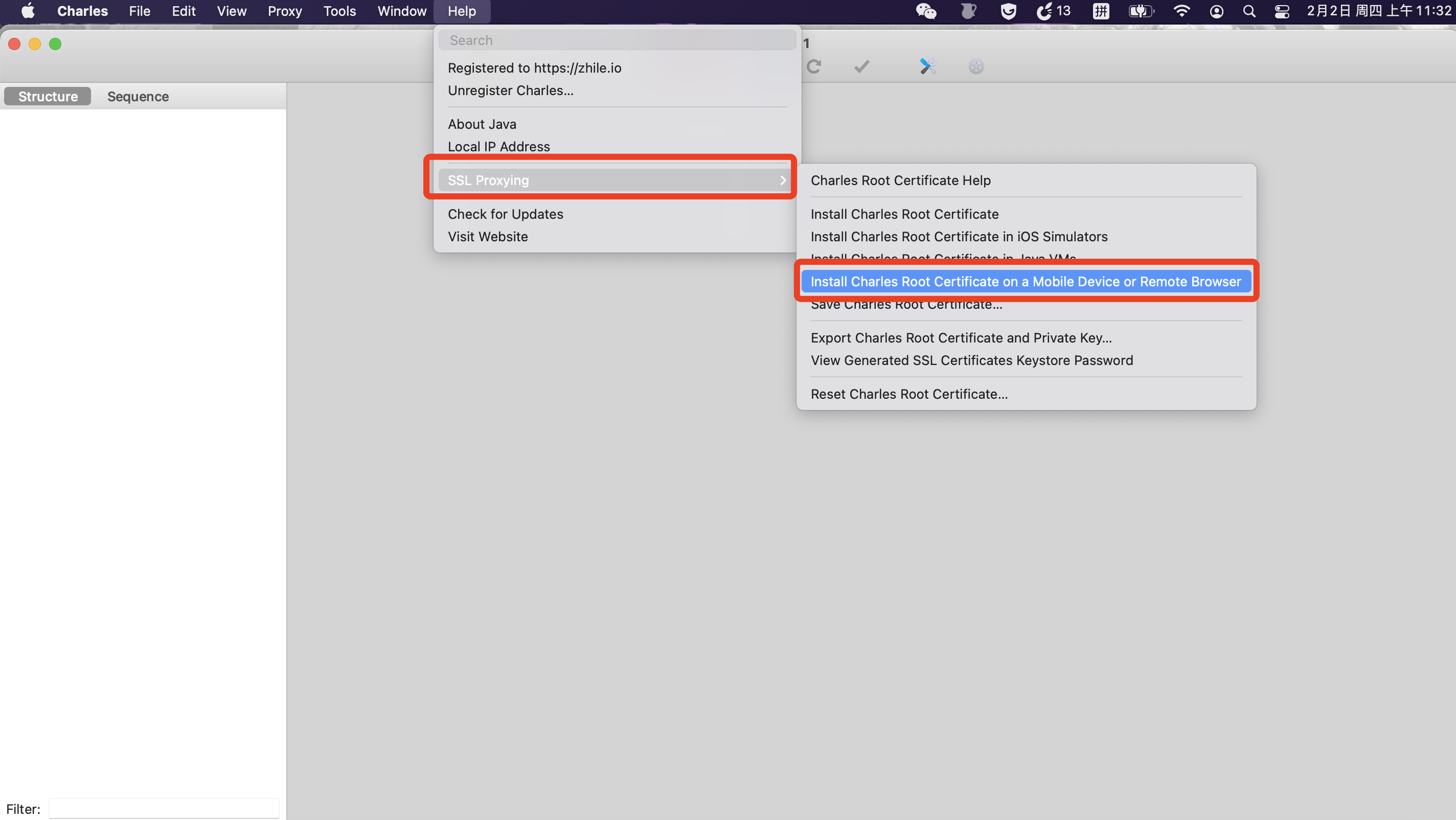Open the Tools wrench toolbar icon
Image resolution: width=1456 pixels, height=820 pixels.
click(927, 66)
